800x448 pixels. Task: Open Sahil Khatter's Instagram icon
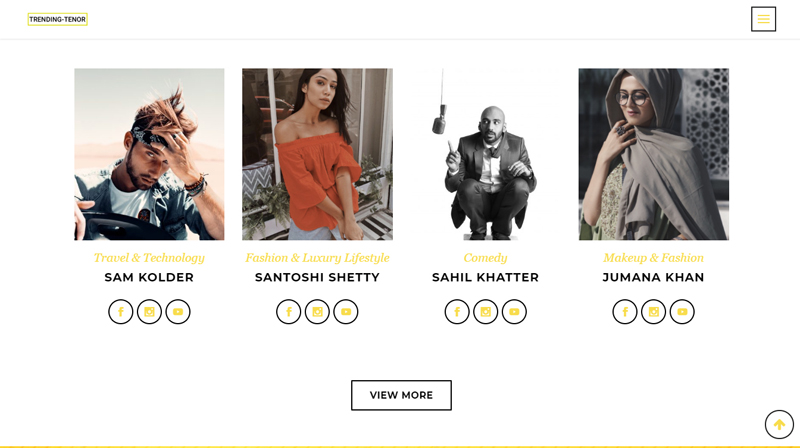click(x=486, y=312)
